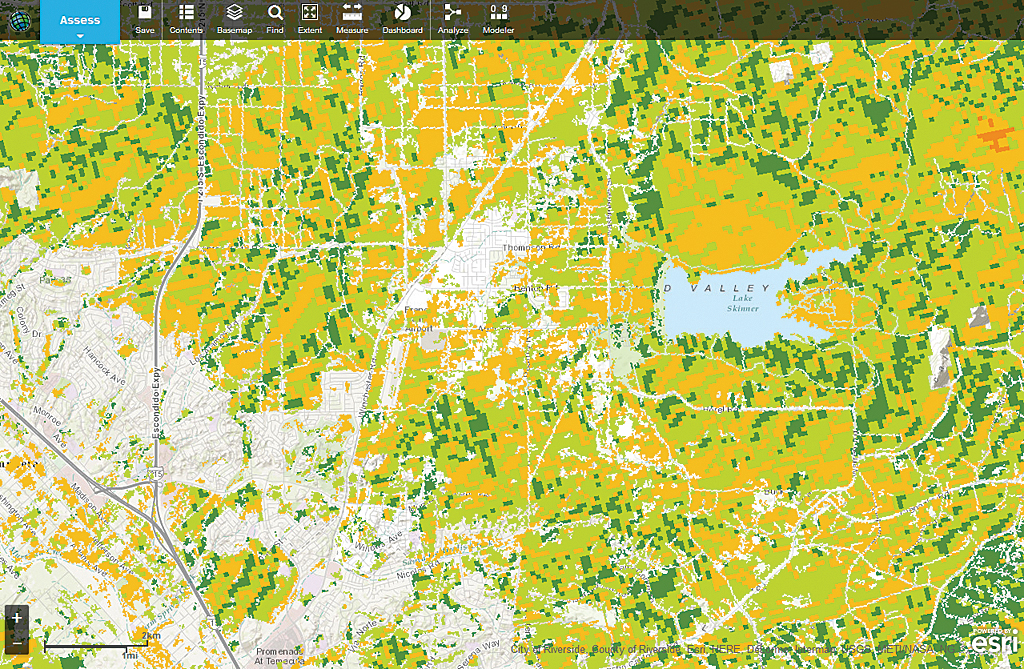The image size is (1024, 669).
Task: Click the Interstate 15 highway shield
Action: 156,474
